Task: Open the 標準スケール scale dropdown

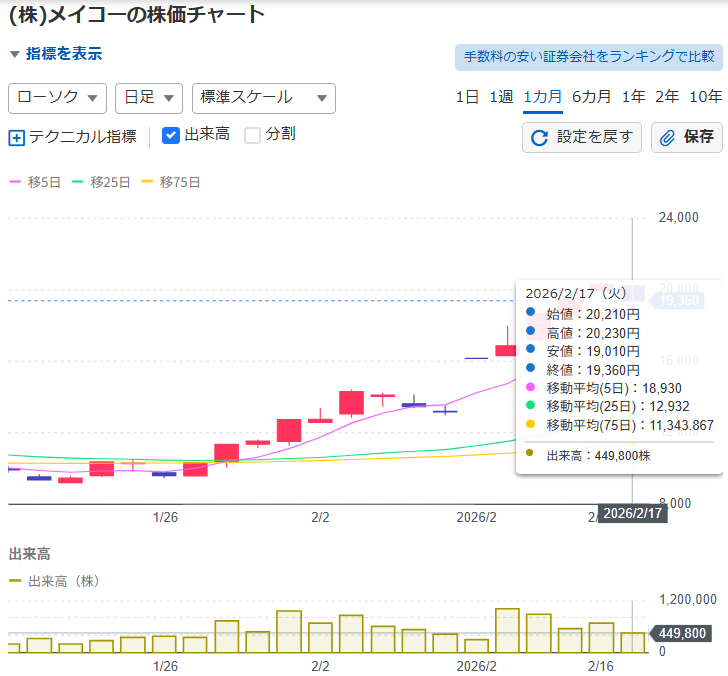Action: pos(264,98)
